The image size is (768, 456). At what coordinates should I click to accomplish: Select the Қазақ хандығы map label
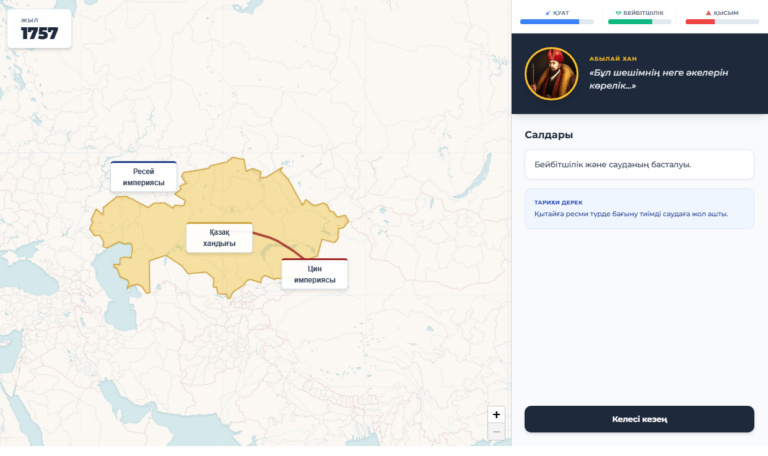pos(219,238)
